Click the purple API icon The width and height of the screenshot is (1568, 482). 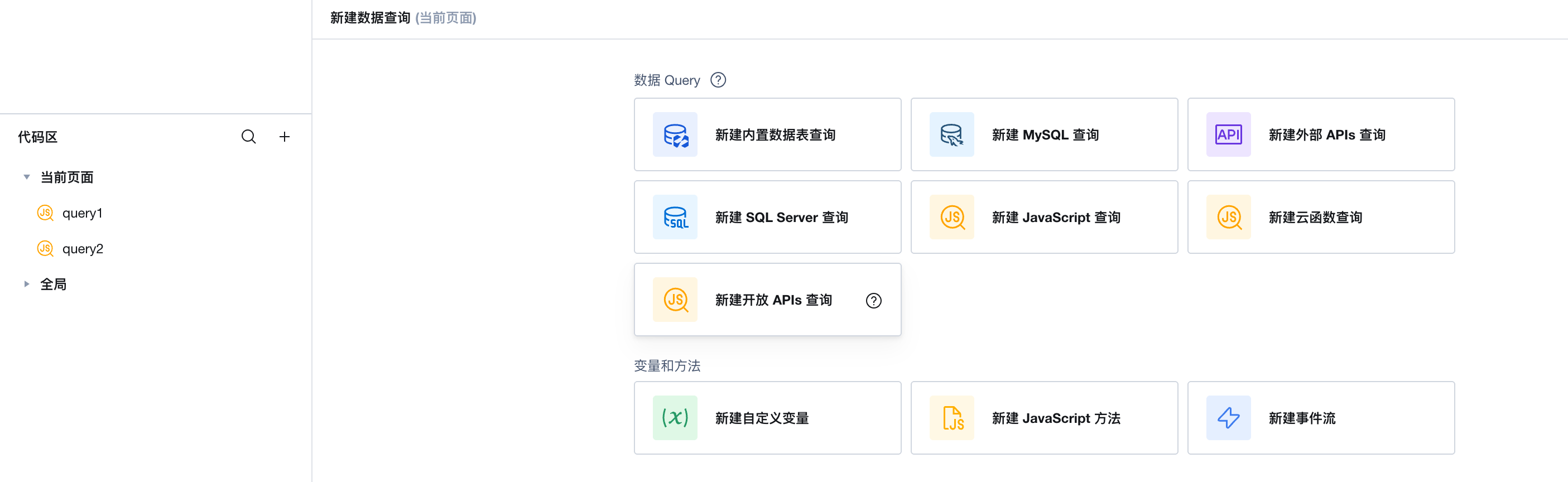pos(1228,135)
